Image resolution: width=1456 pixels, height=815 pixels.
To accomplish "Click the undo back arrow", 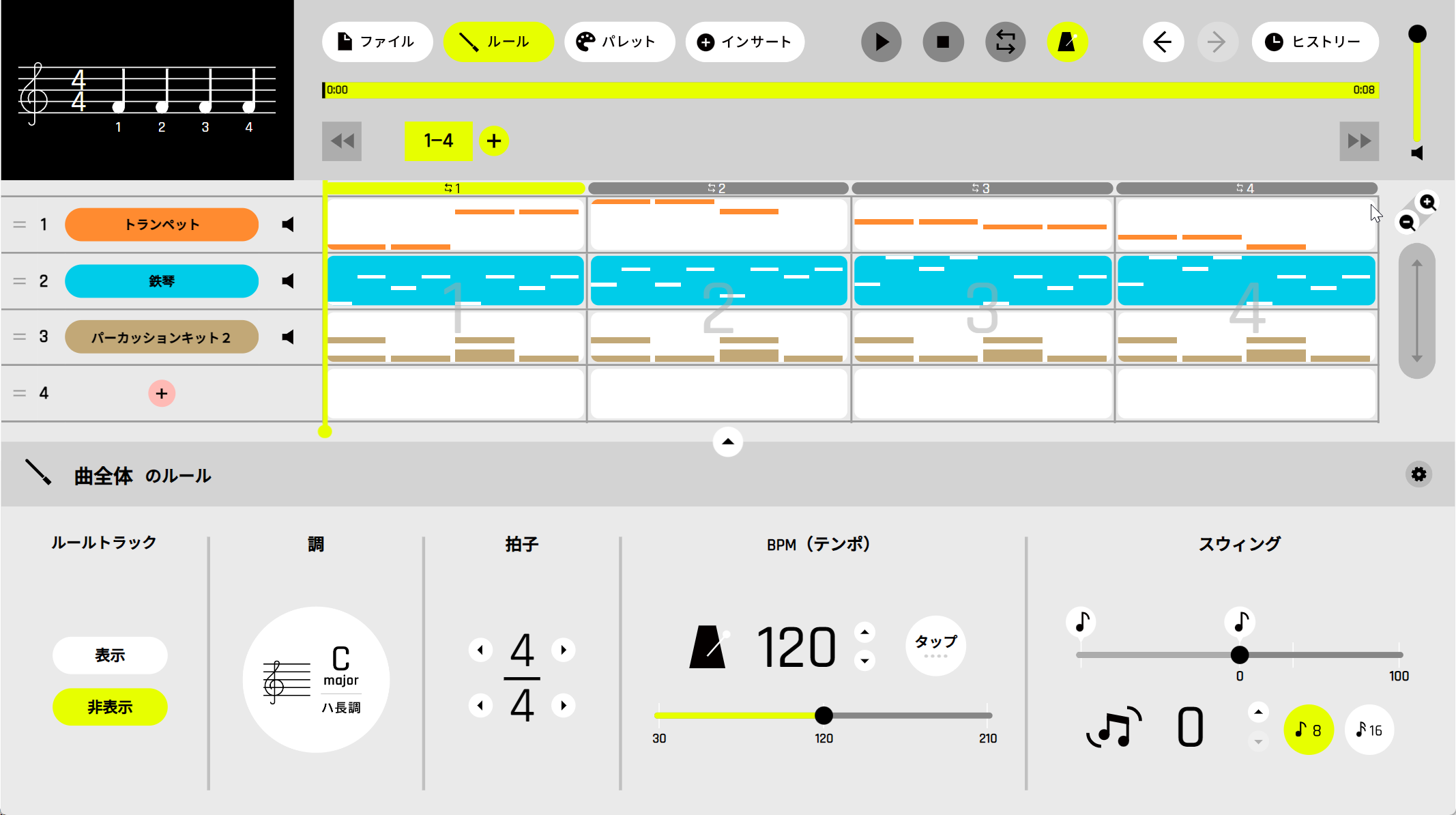I will [1163, 42].
